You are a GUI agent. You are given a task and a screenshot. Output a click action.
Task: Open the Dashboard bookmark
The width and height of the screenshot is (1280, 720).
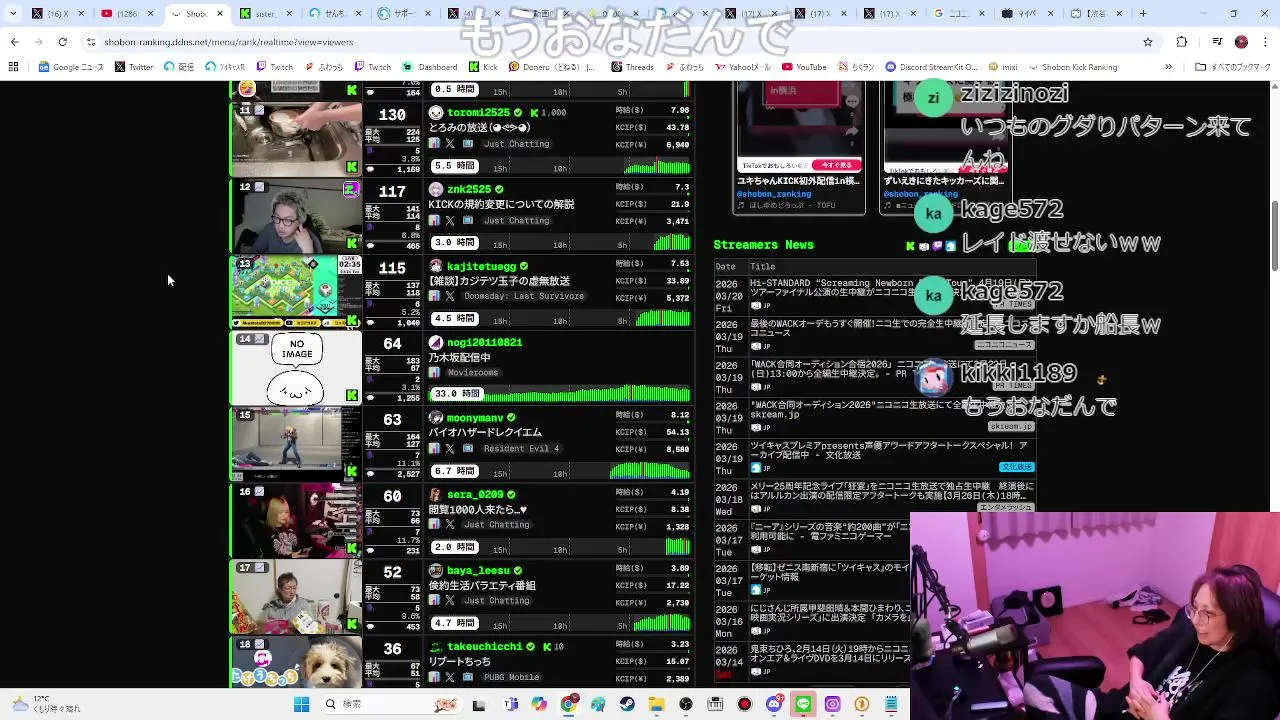point(430,67)
